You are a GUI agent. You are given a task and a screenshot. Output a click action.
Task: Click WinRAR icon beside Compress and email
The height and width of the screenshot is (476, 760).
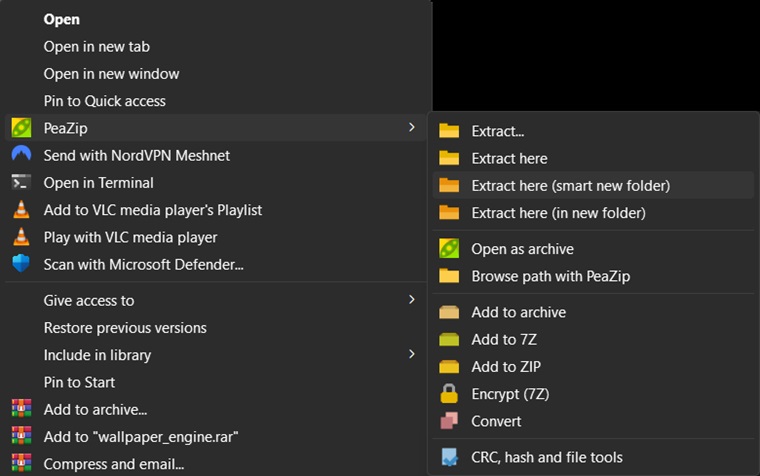pyautogui.click(x=21, y=462)
